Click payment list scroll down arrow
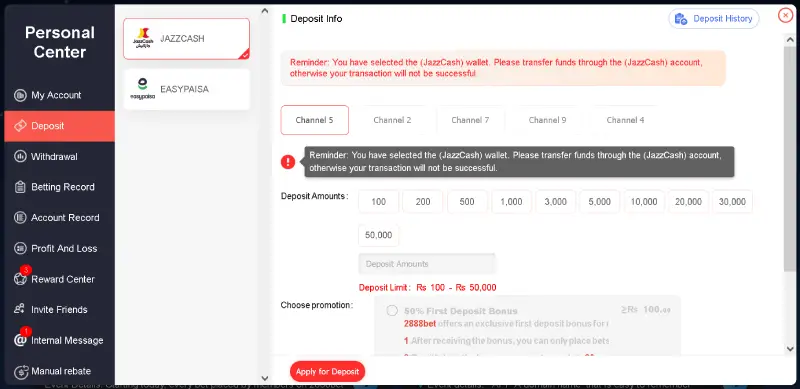This screenshot has height=389, width=800. pyautogui.click(x=264, y=378)
